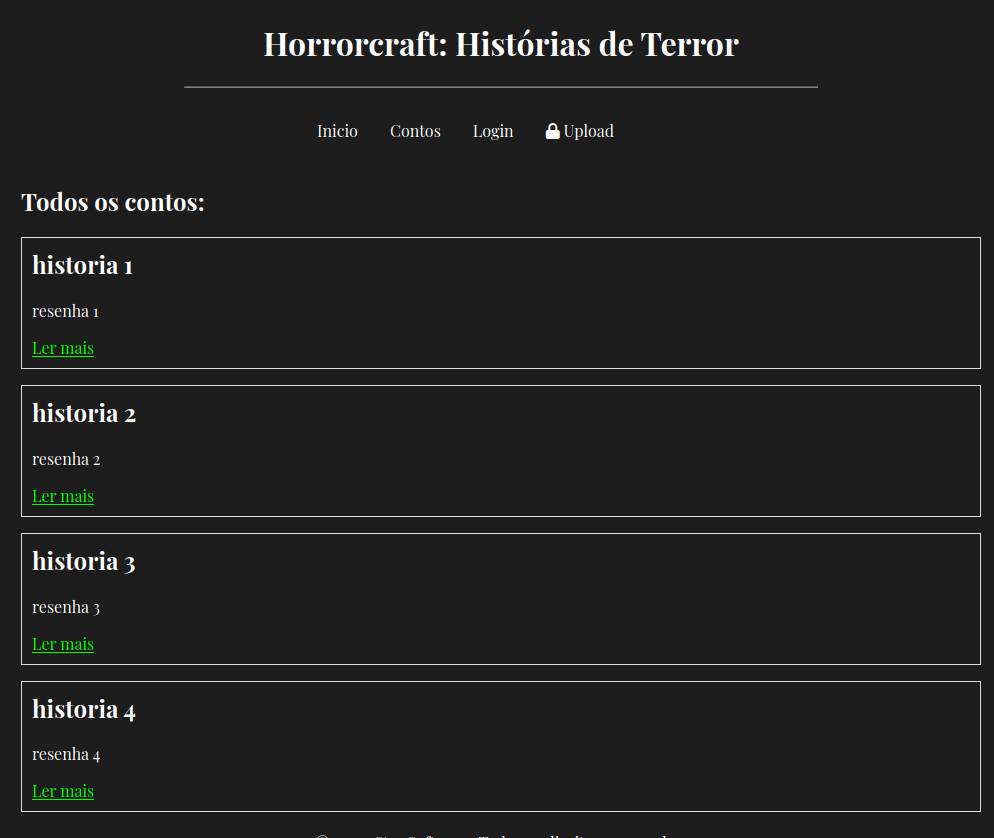Select the 'historia 2' heading
Viewport: 994px width, 838px height.
(84, 413)
